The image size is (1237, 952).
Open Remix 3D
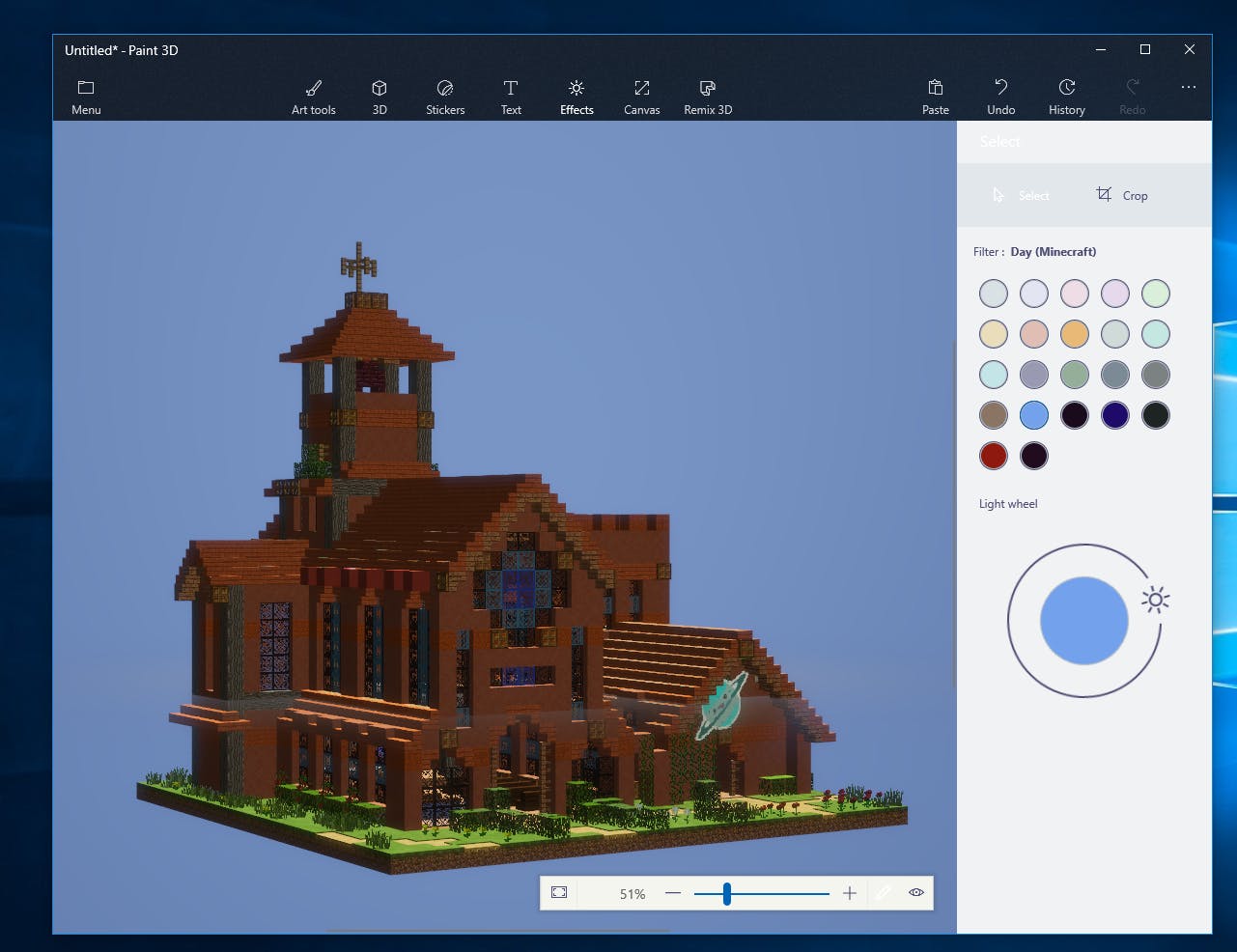click(x=708, y=97)
